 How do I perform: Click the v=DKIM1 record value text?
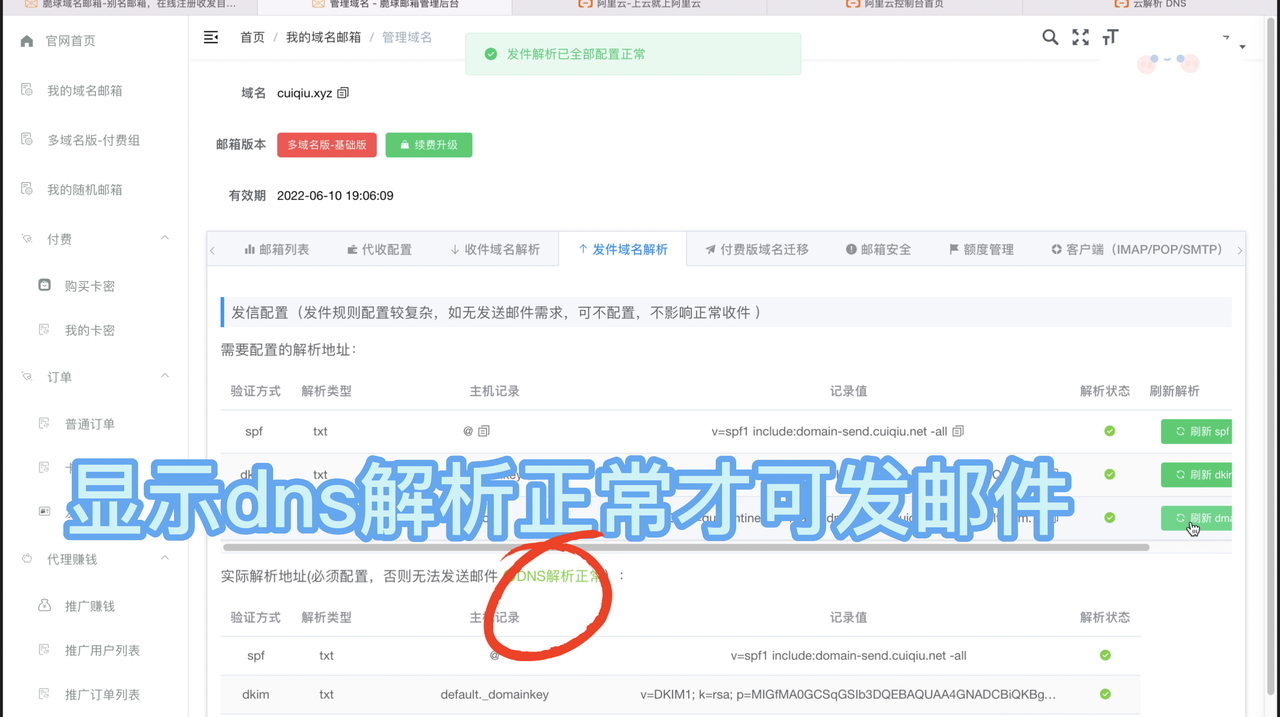[x=848, y=694]
